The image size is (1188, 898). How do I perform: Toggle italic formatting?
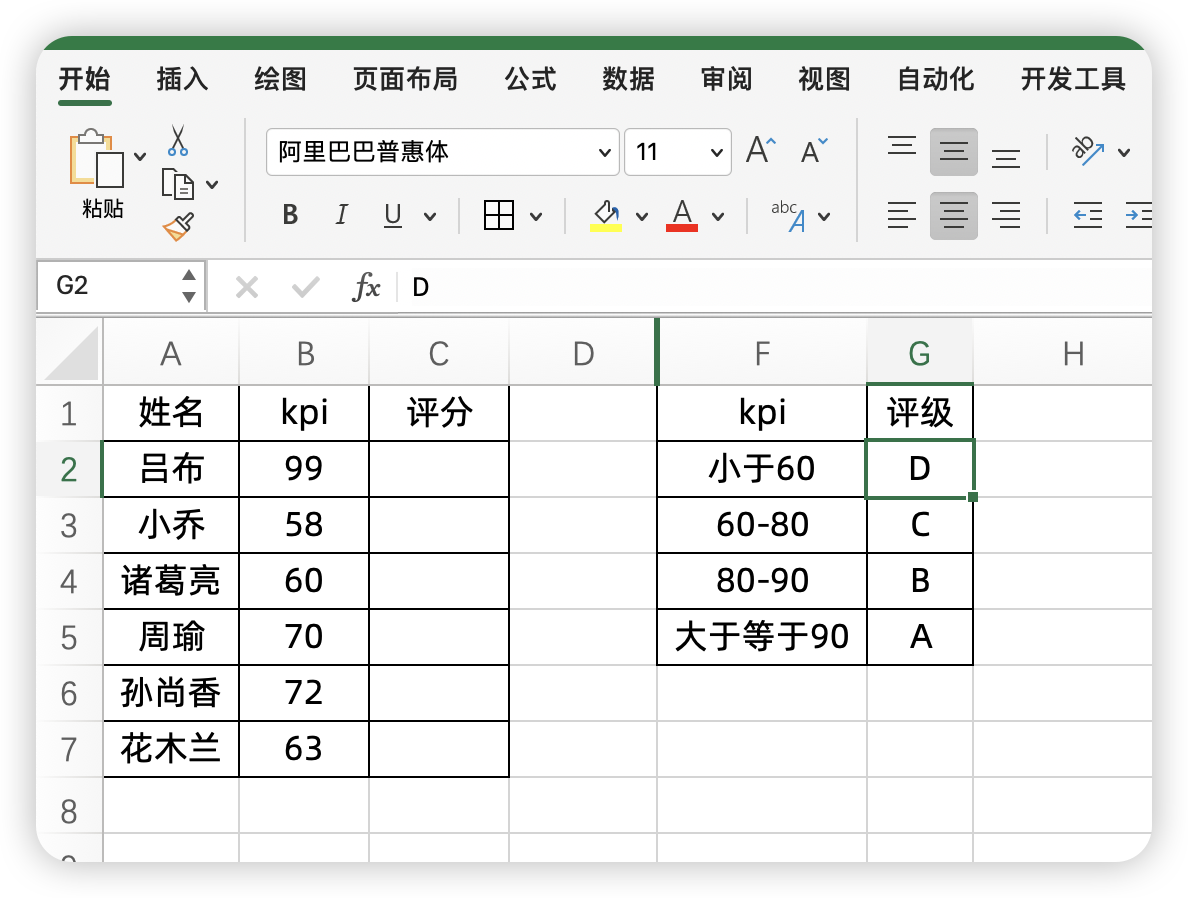(342, 215)
